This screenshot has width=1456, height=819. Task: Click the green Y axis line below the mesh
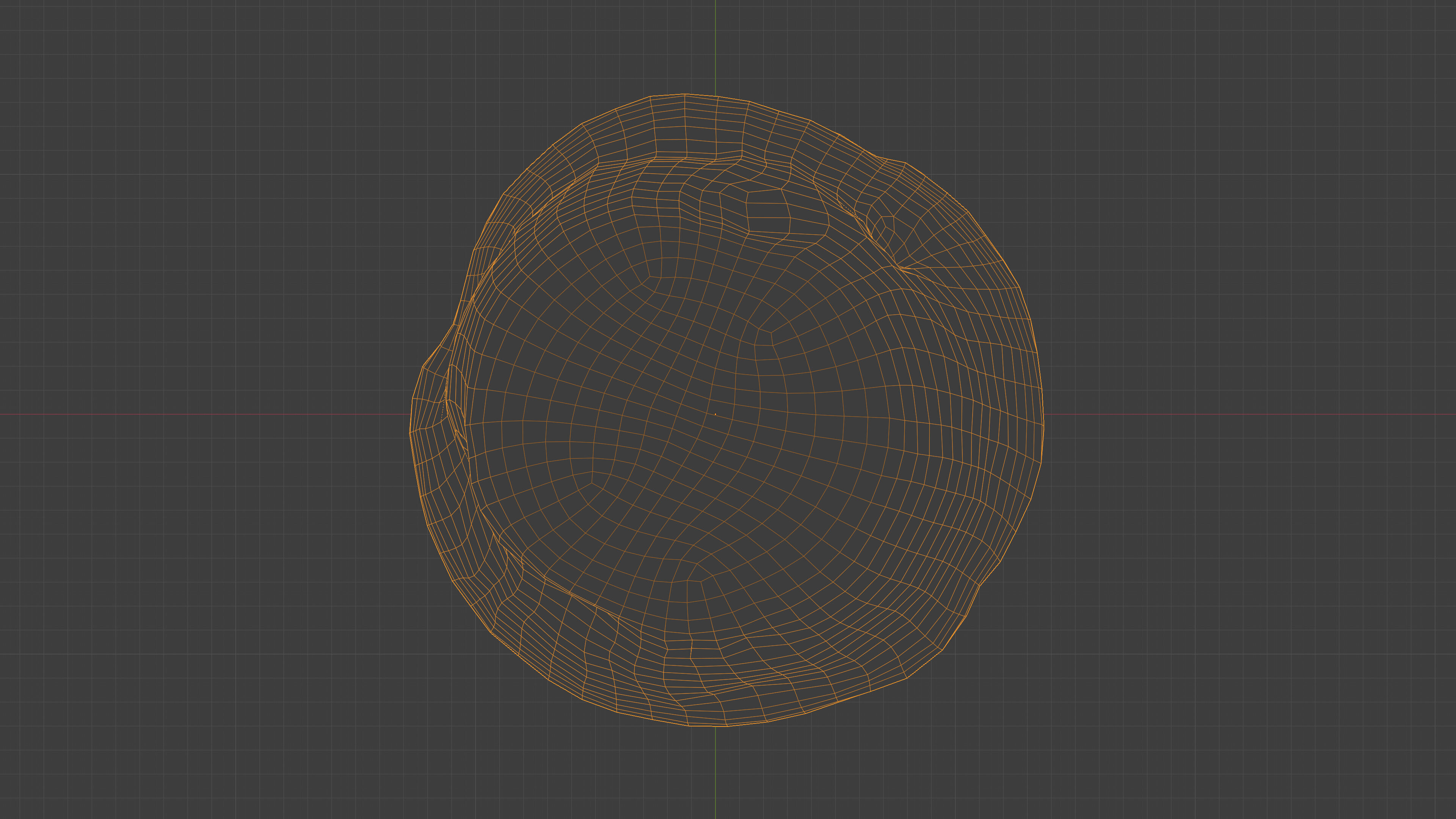[x=715, y=774]
